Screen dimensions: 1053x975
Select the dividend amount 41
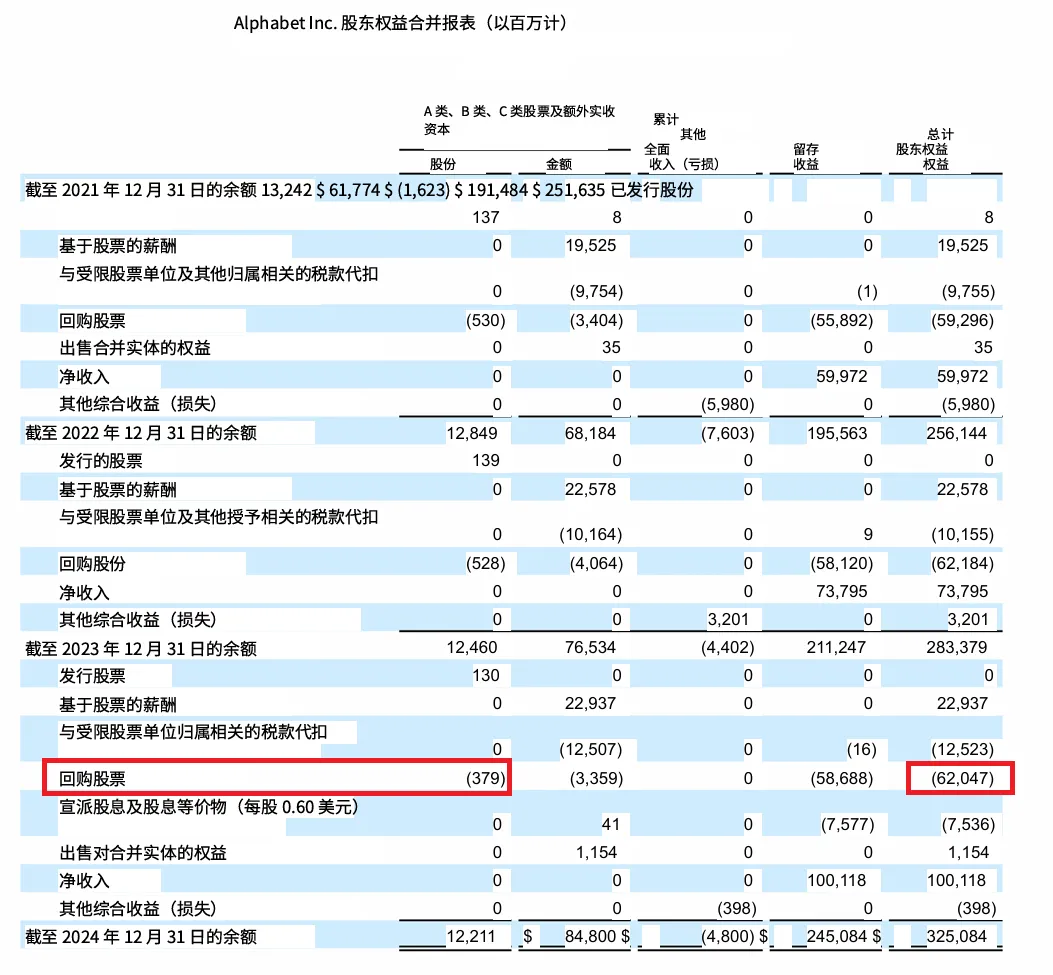610,825
